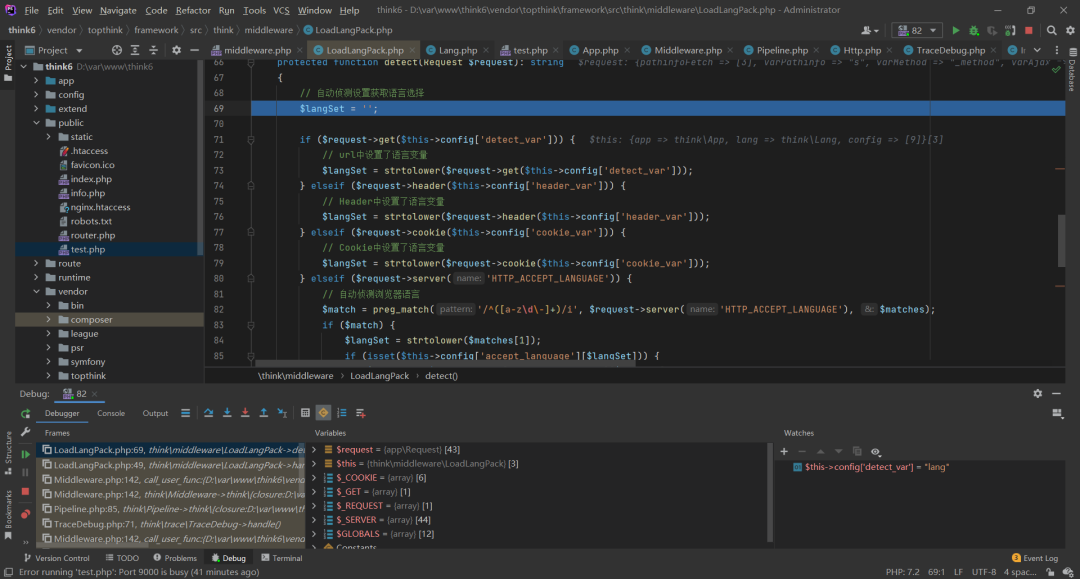Click Evaluate Expression calculator icon

coord(305,413)
